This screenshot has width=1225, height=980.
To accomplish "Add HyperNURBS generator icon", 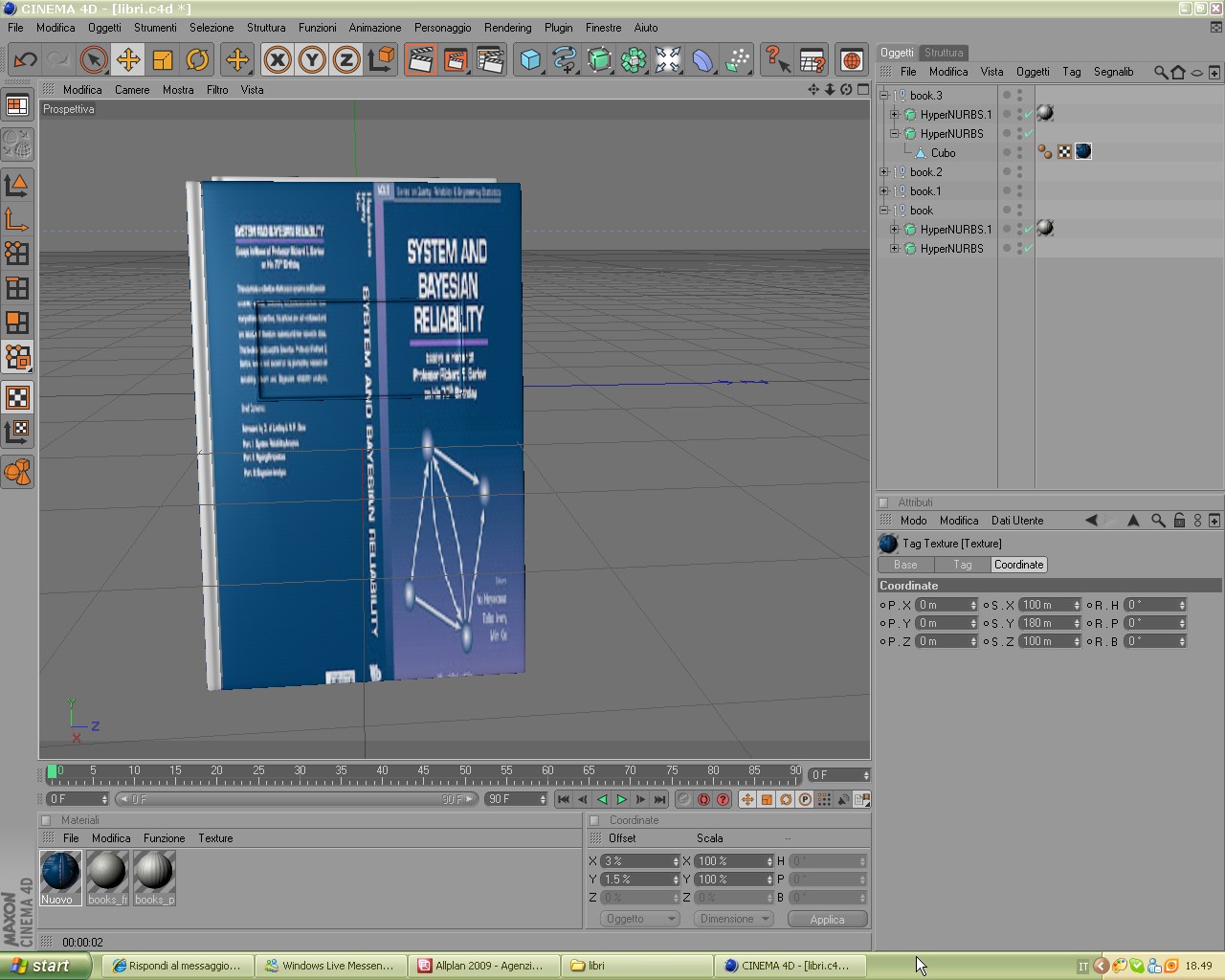I will (599, 60).
